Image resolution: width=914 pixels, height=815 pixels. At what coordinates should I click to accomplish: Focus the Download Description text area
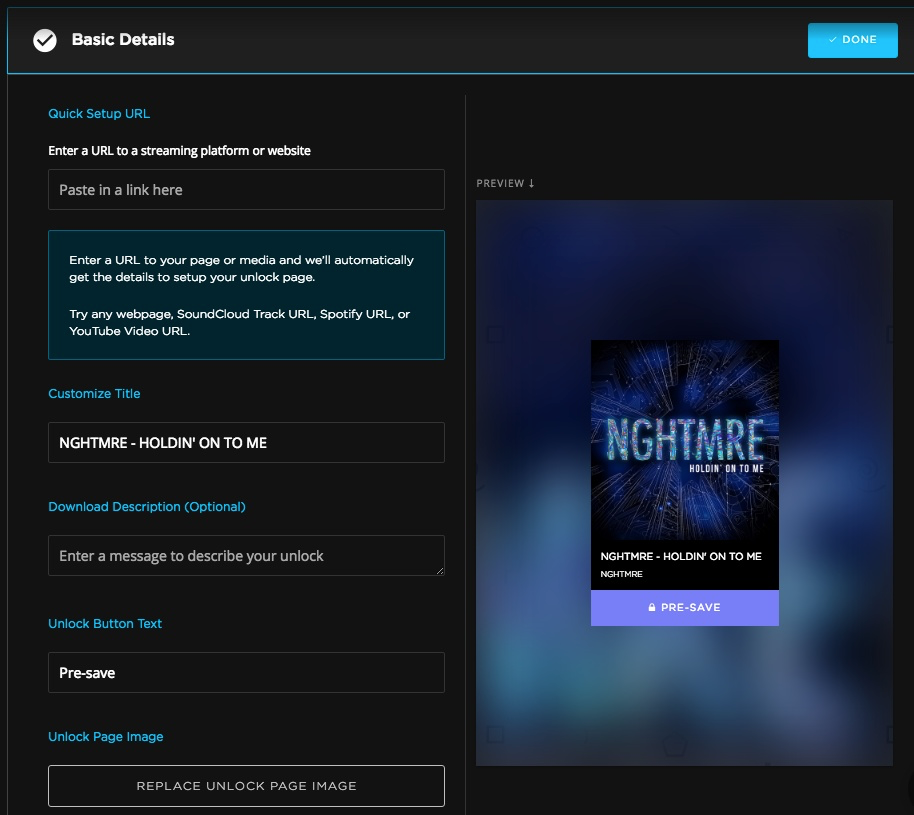coord(246,556)
